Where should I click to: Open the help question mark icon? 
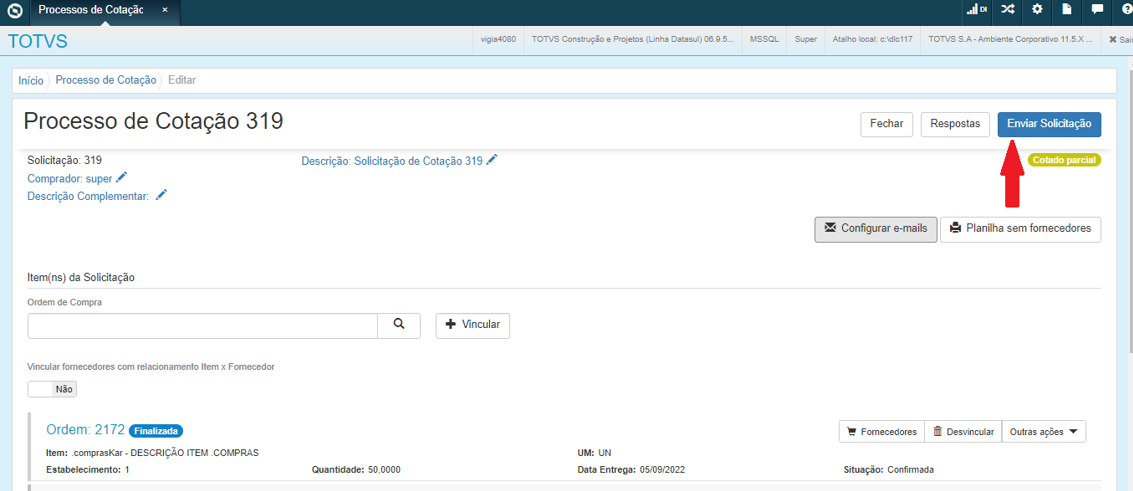click(x=1126, y=9)
